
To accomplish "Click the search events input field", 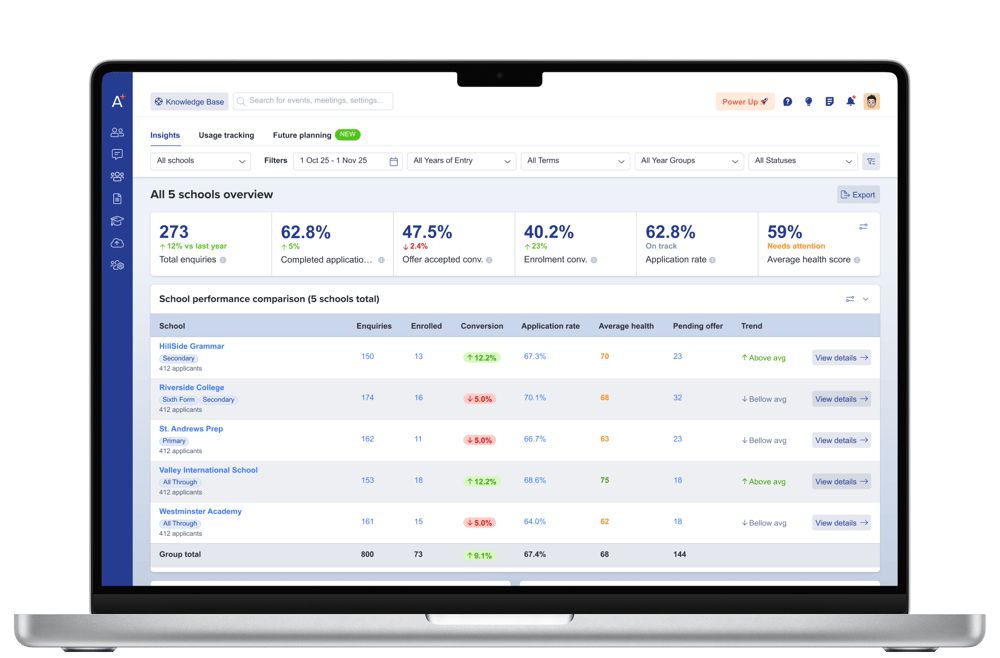I will pyautogui.click(x=313, y=101).
